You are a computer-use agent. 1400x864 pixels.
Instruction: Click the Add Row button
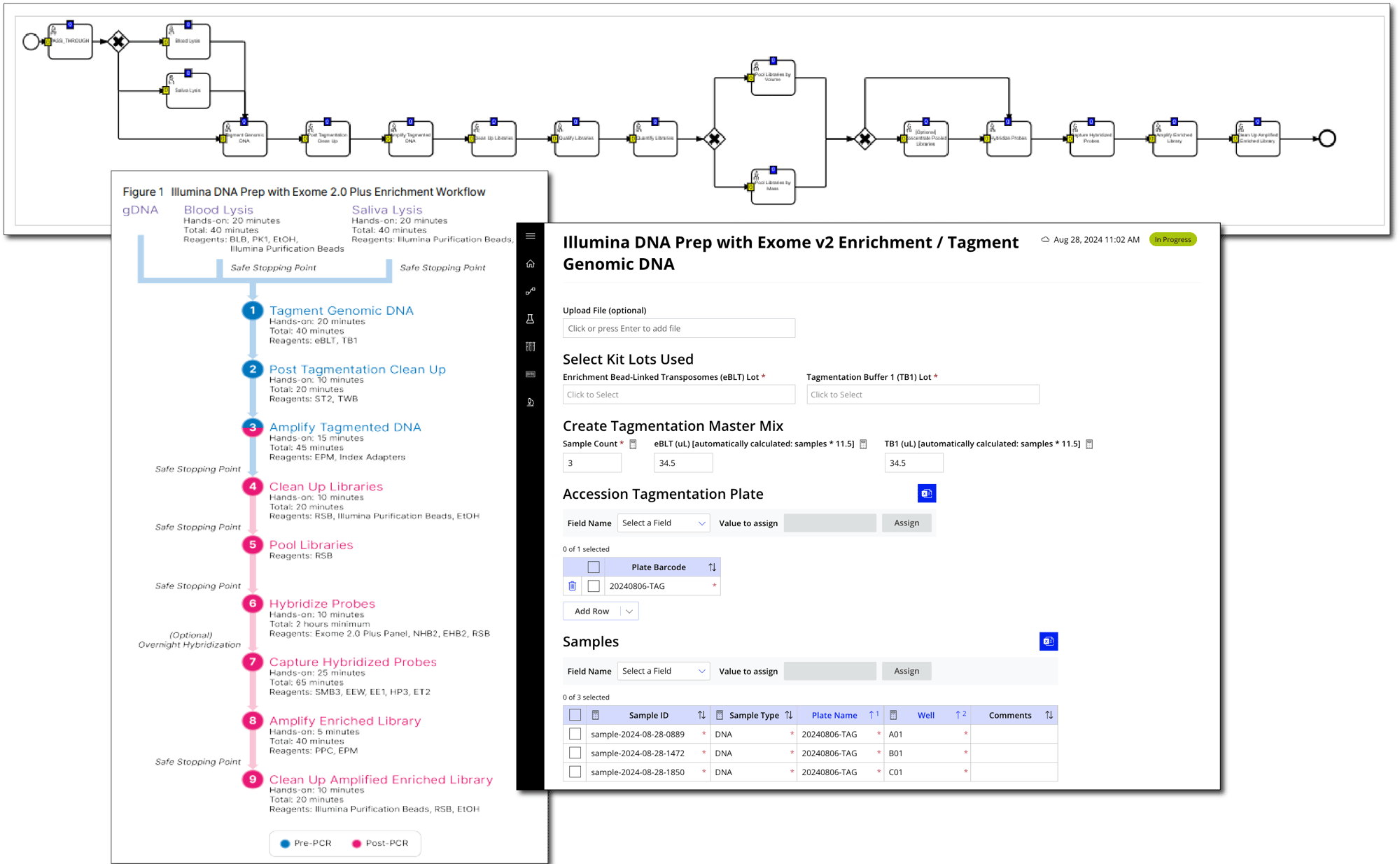pyautogui.click(x=592, y=611)
